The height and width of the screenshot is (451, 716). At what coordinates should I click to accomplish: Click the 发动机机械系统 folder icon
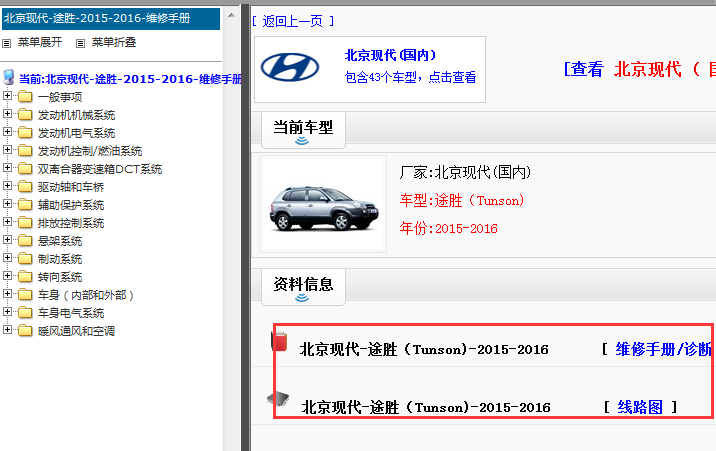pyautogui.click(x=25, y=115)
